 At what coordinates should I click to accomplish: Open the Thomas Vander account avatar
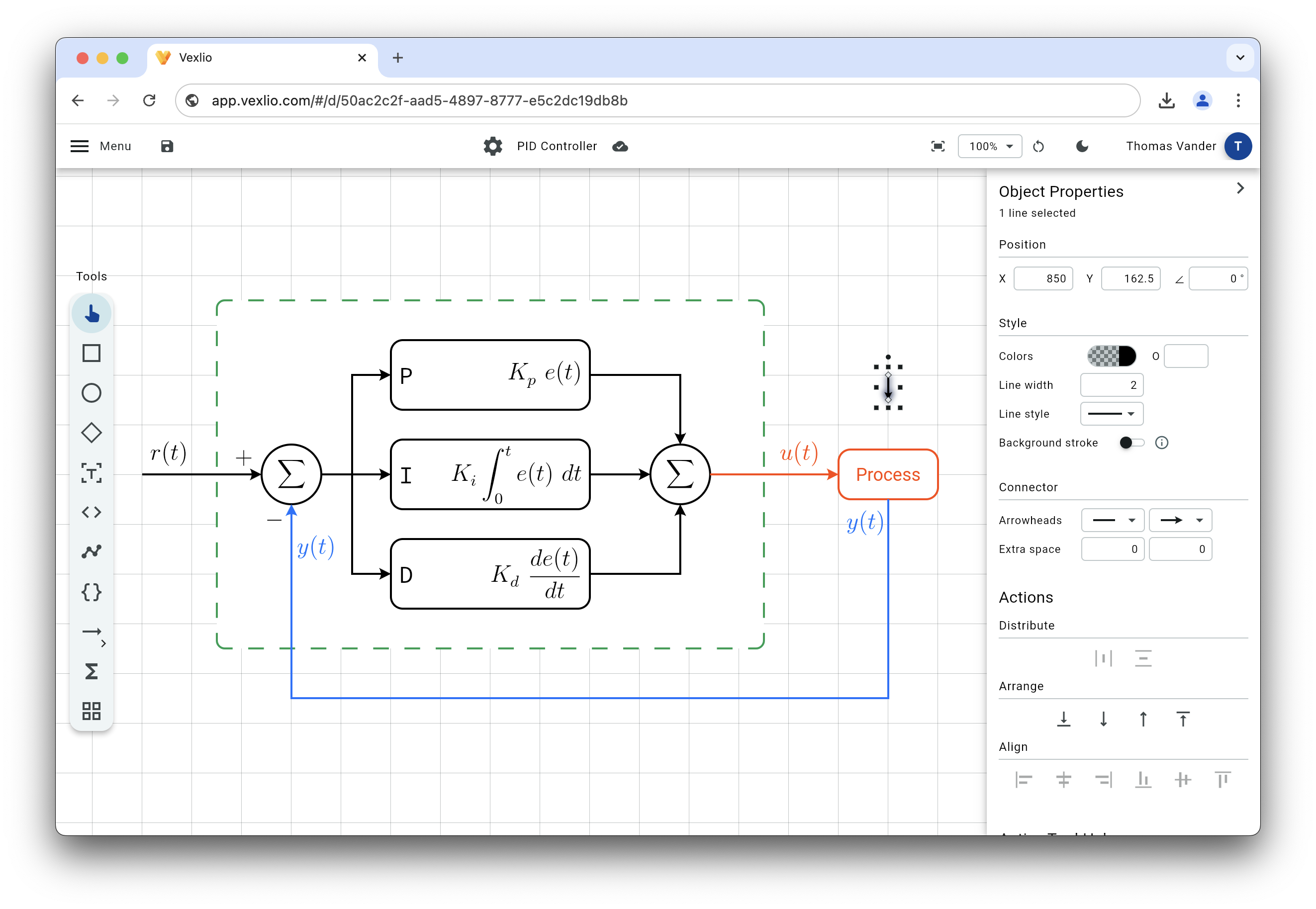[x=1237, y=146]
